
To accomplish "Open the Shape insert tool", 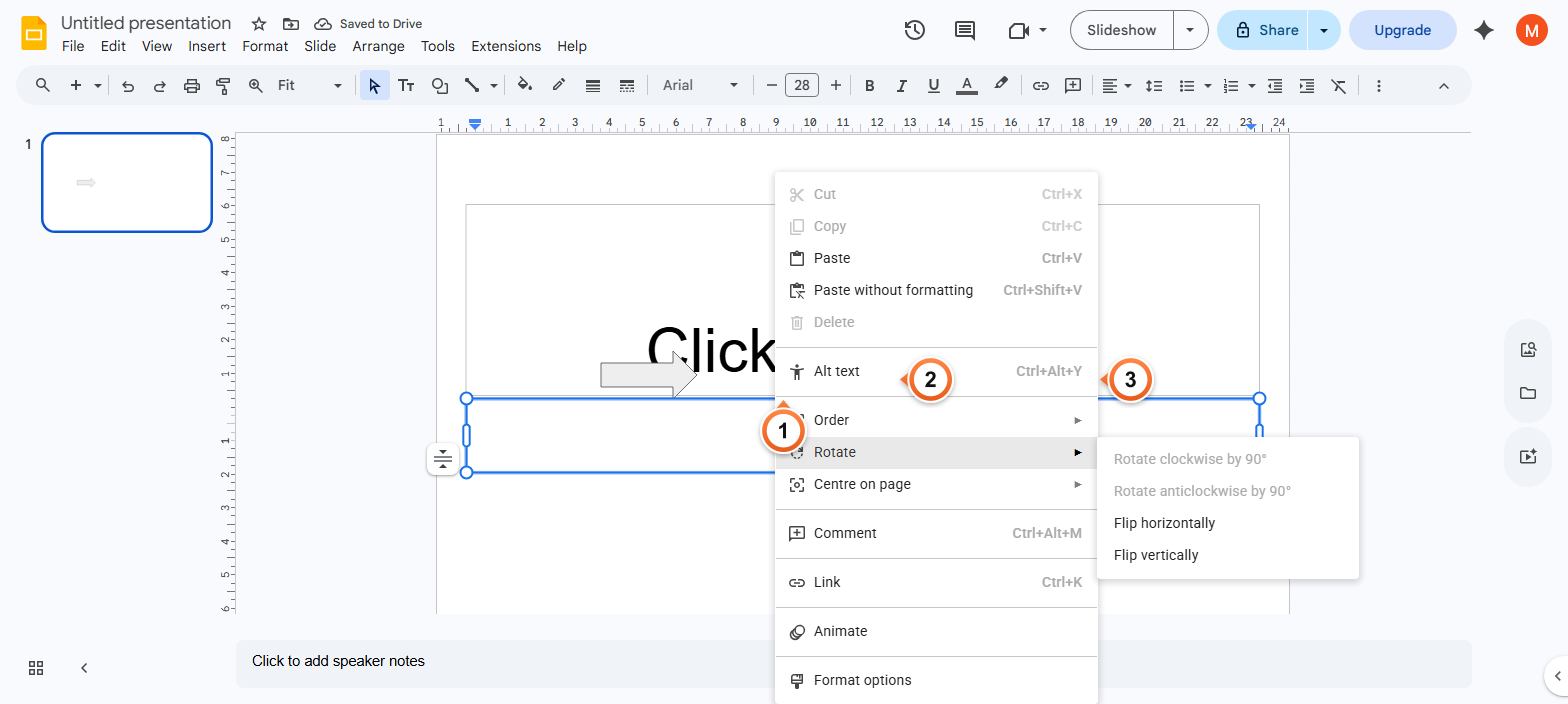I will [439, 86].
